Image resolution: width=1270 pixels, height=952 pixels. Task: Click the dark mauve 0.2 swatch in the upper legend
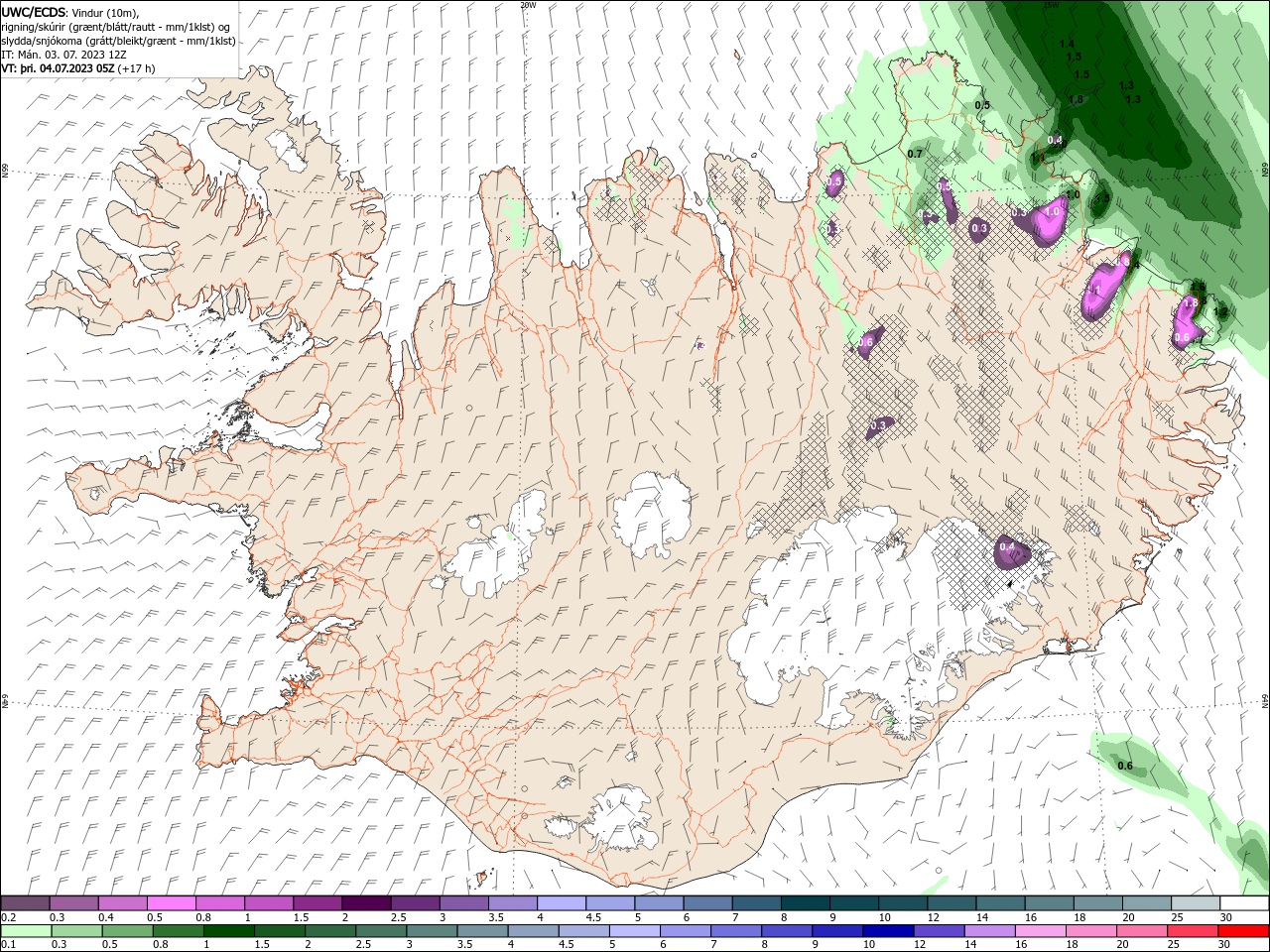[26, 903]
